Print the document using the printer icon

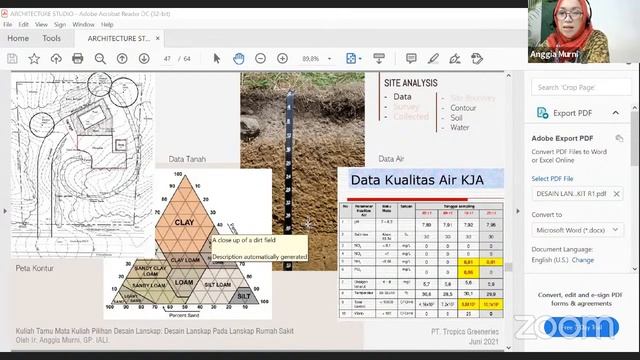point(78,59)
